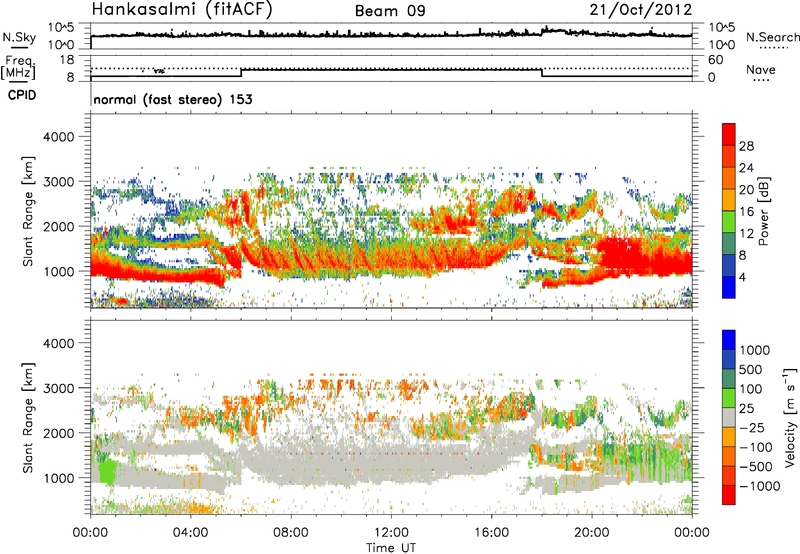This screenshot has height=554, width=800.
Task: Click the '4000' tick on the power panel
Action: (58, 137)
